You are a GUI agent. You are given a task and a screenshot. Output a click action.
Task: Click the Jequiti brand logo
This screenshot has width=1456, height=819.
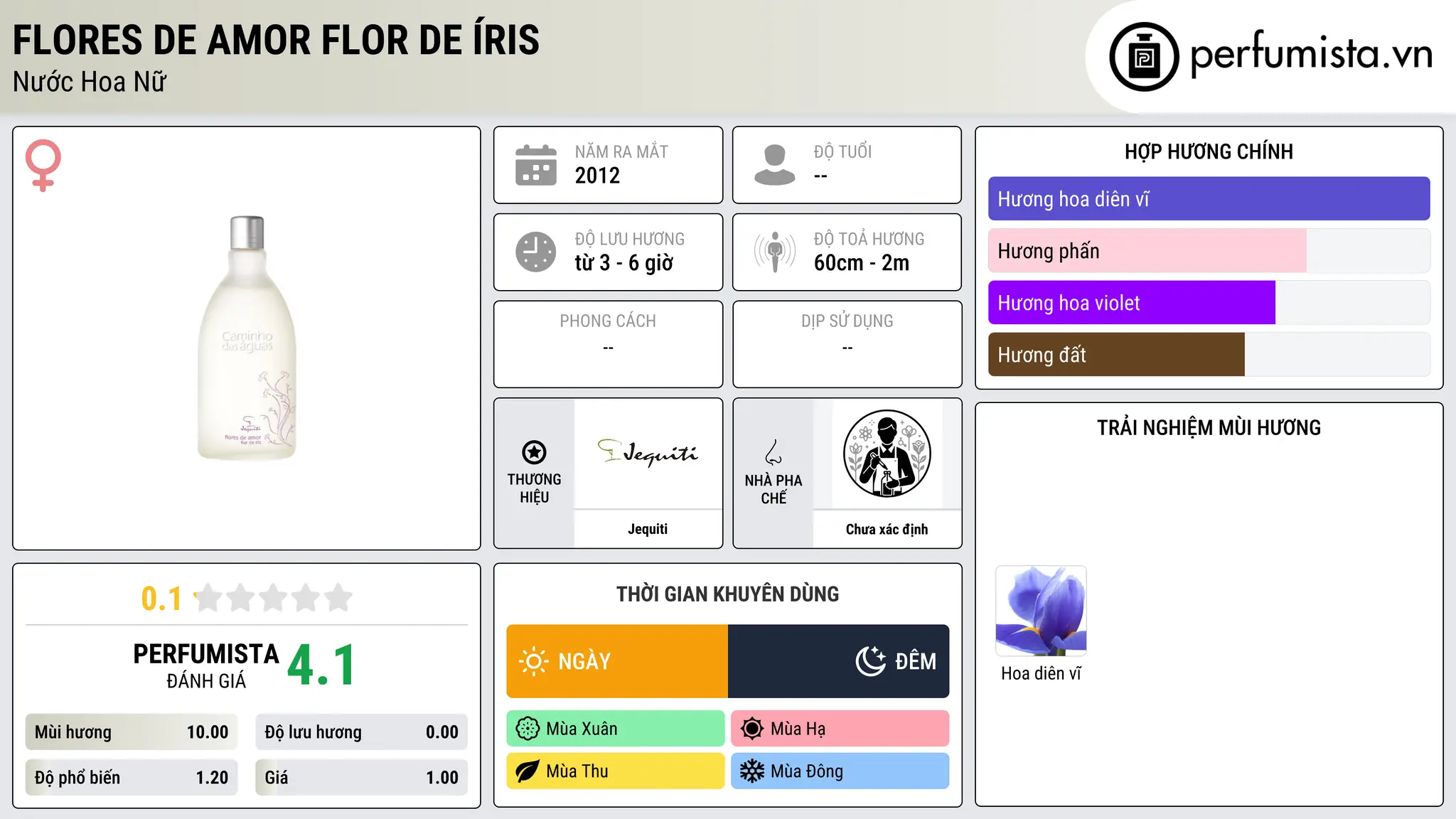click(x=648, y=452)
